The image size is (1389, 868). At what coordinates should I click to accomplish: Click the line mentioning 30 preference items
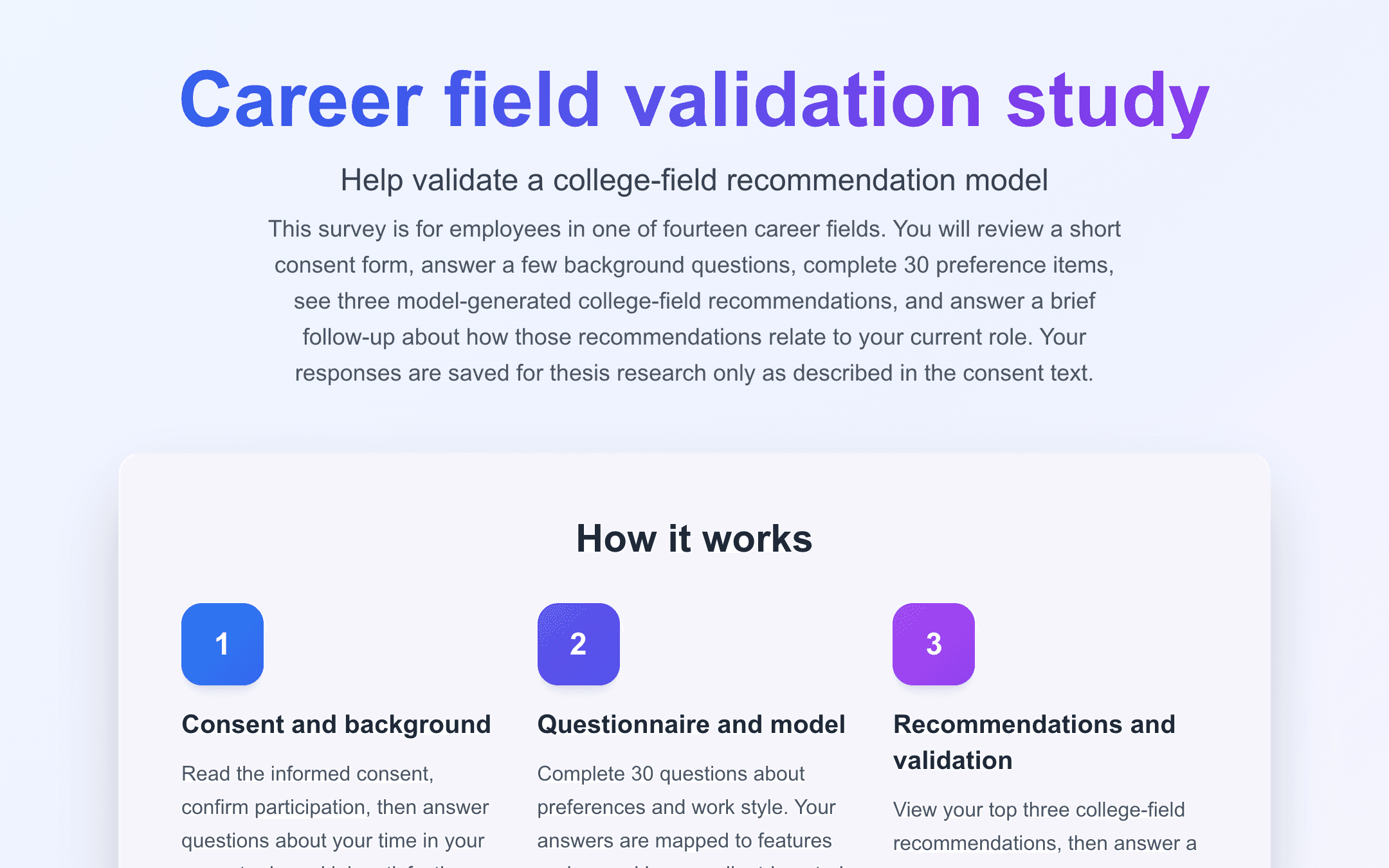coord(694,265)
